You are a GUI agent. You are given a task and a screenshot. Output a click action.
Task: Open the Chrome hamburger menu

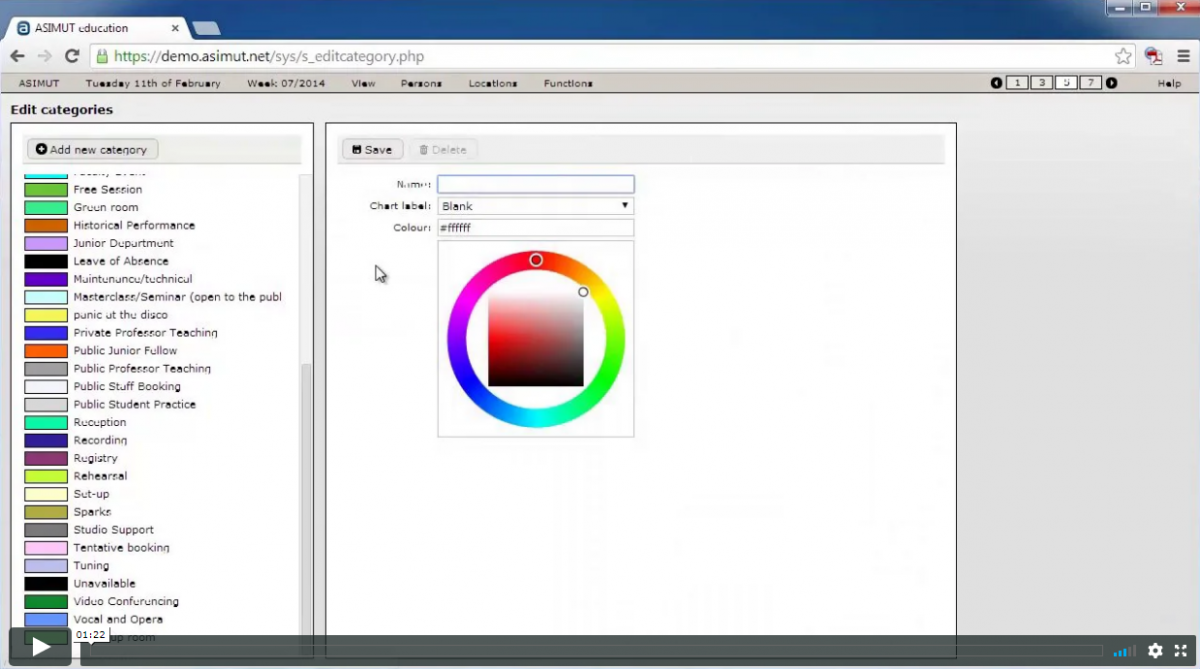pyautogui.click(x=1183, y=56)
